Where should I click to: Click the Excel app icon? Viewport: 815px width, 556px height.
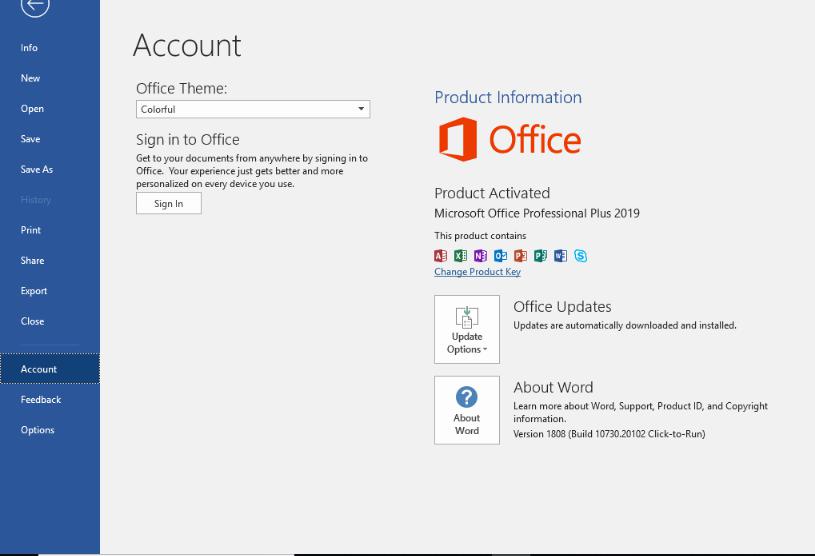click(461, 256)
